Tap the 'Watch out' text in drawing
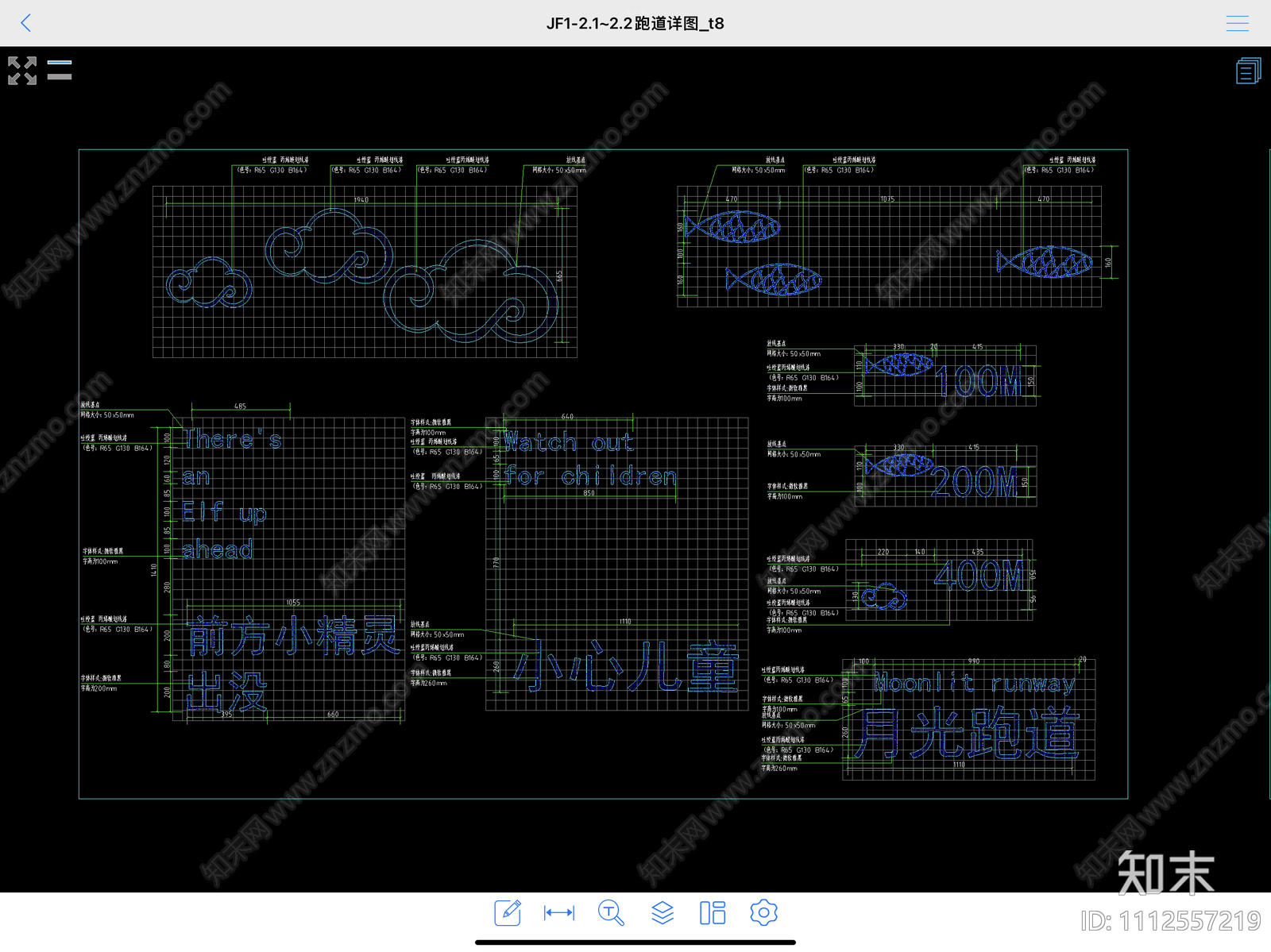Image resolution: width=1271 pixels, height=952 pixels. click(569, 441)
